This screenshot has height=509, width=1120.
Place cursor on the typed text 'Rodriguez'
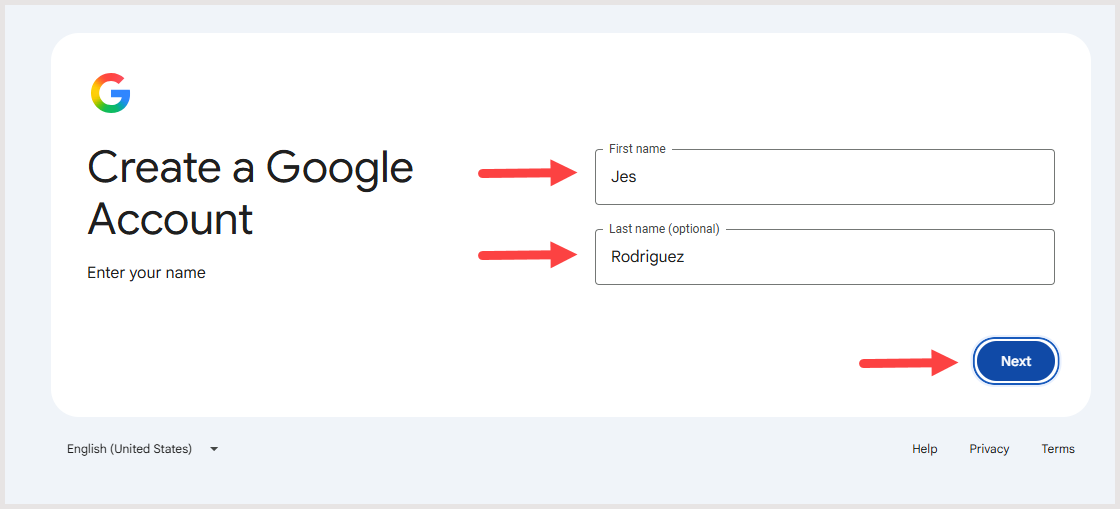point(647,257)
